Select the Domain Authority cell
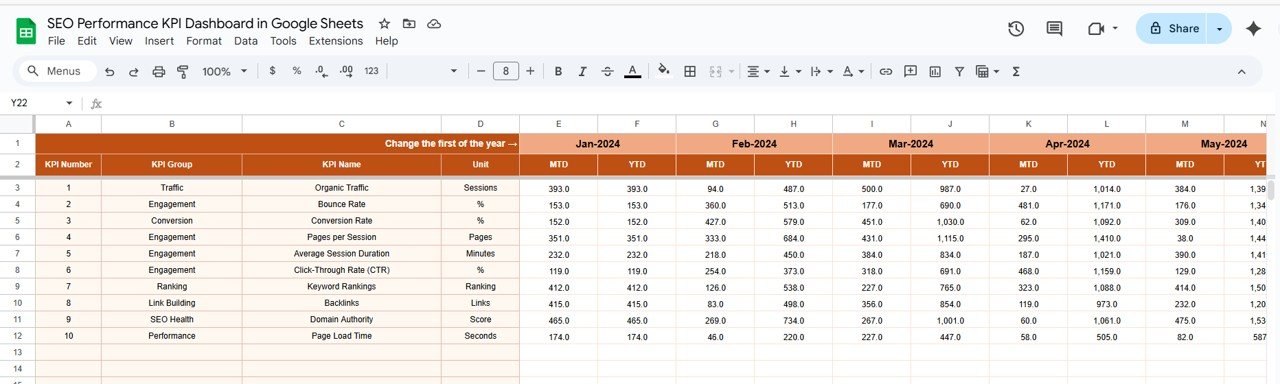1280x384 pixels. [341, 321]
